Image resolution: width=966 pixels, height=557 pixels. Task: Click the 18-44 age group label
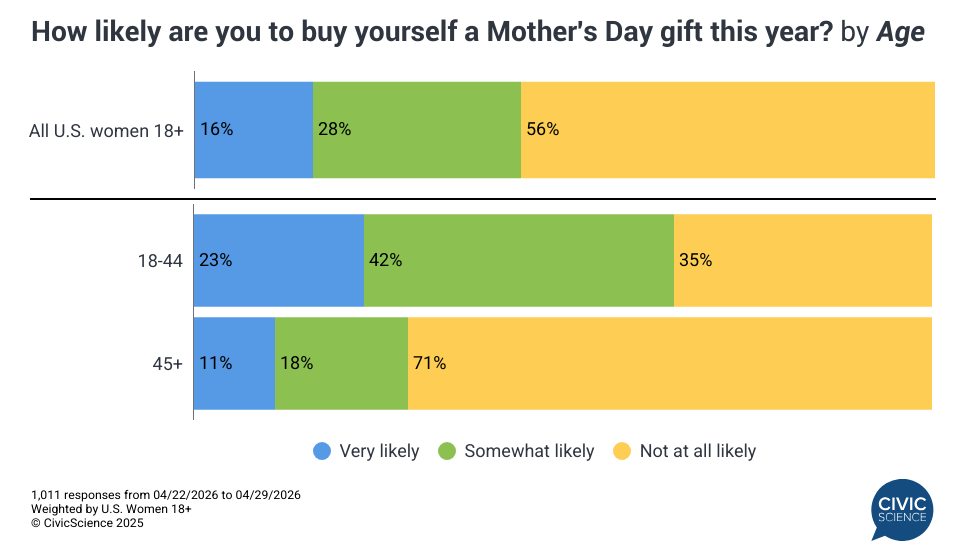point(160,260)
